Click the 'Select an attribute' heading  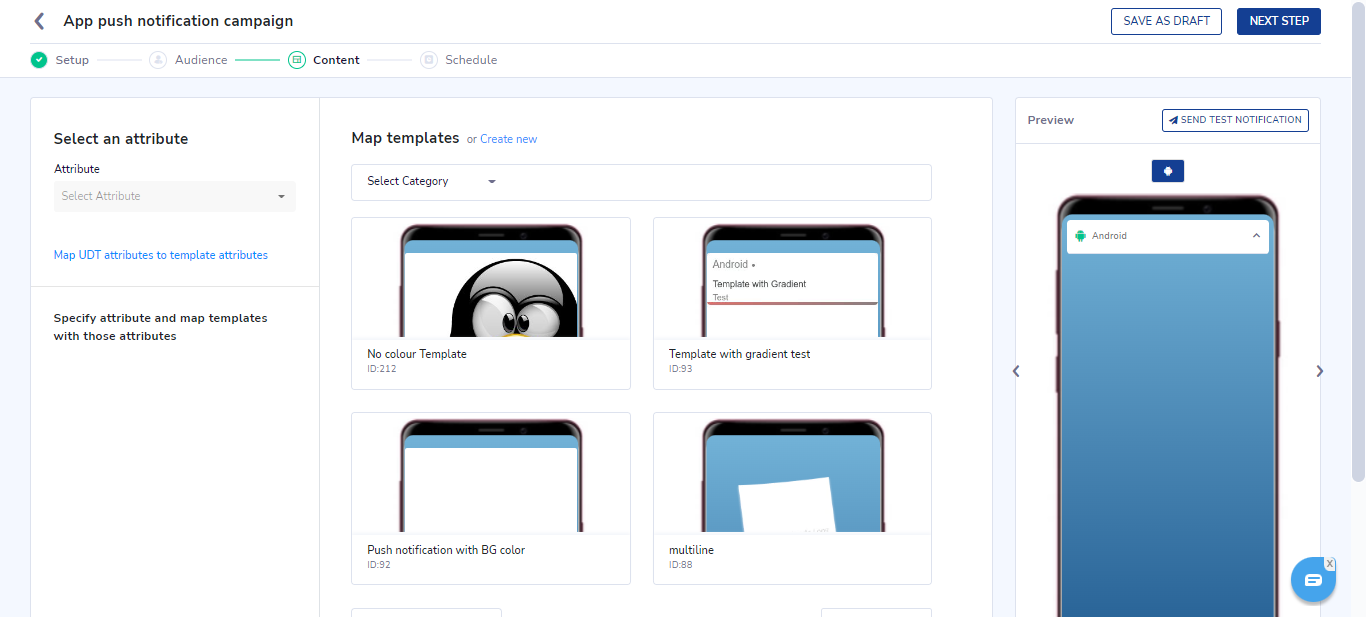coord(121,139)
